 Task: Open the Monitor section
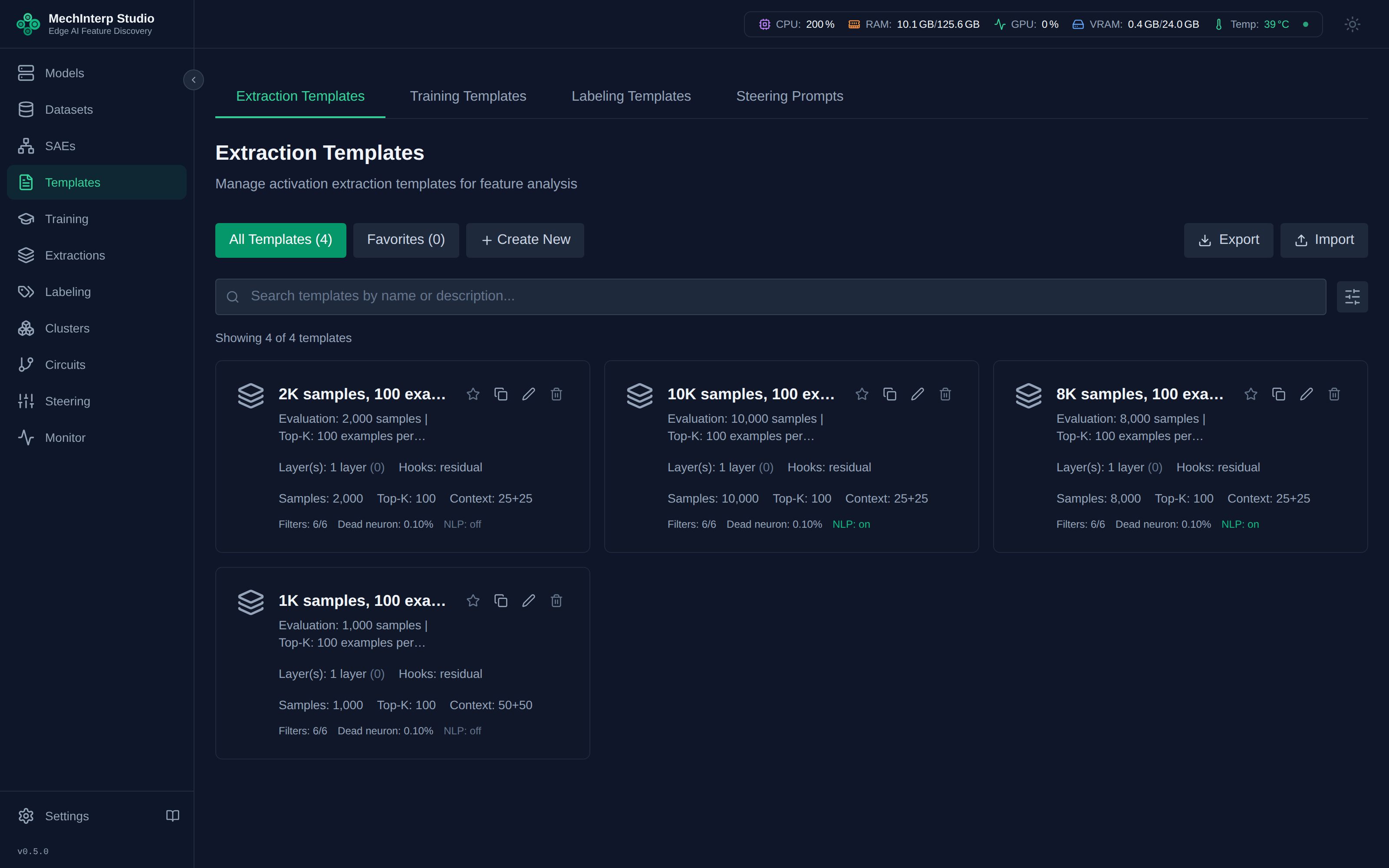point(96,437)
